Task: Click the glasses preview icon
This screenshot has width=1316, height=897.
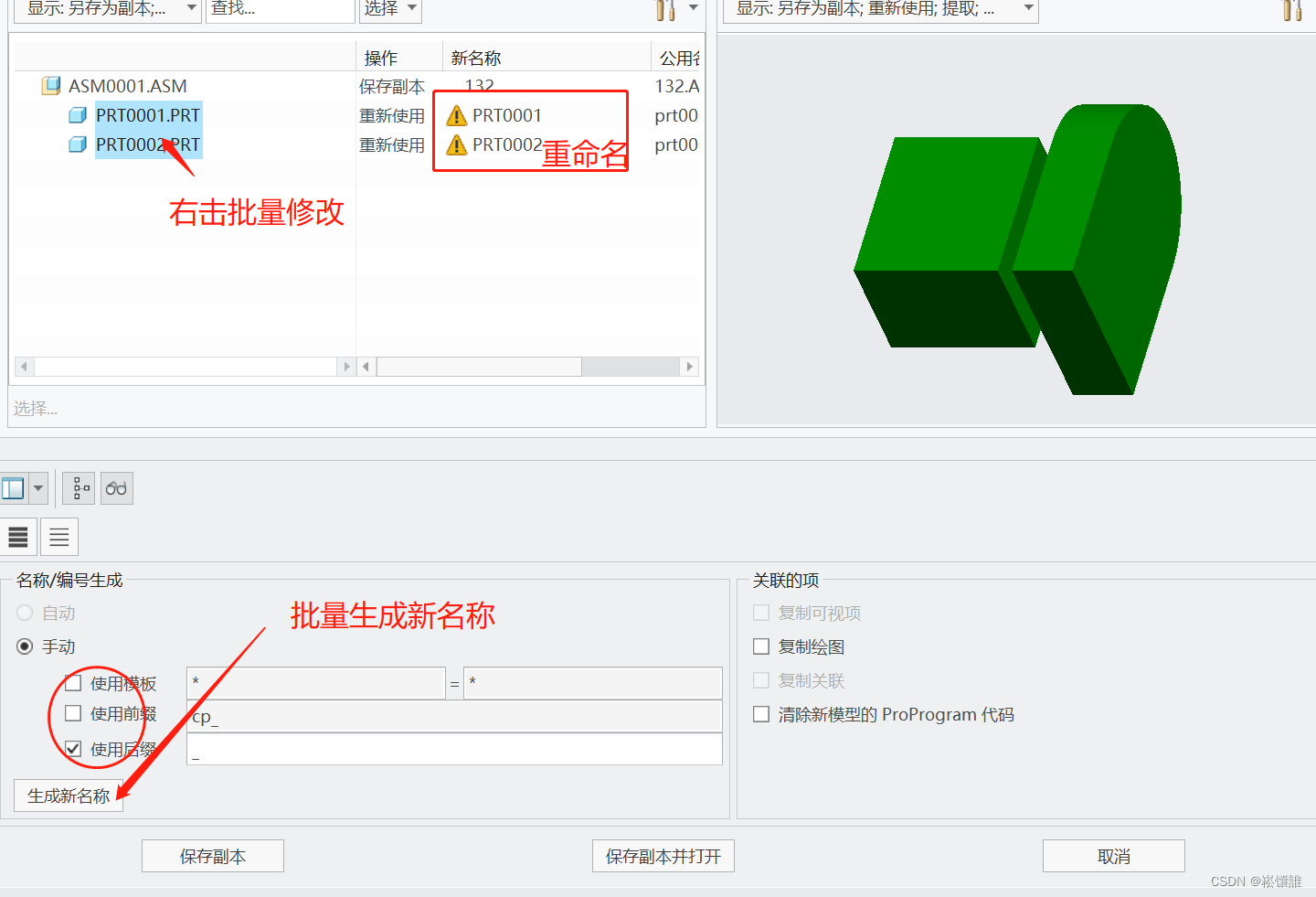Action: pyautogui.click(x=116, y=488)
